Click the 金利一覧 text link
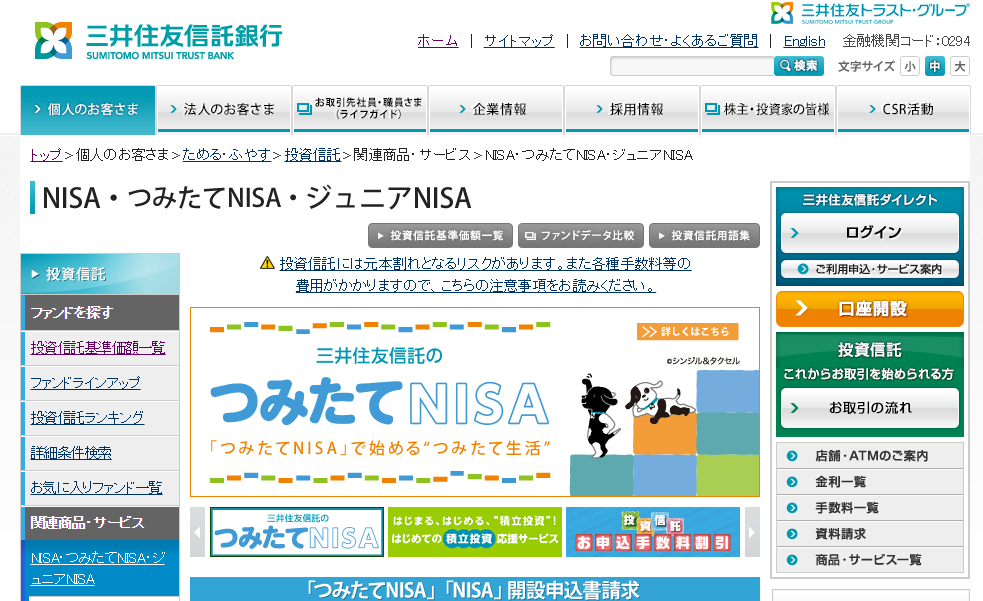 (840, 482)
